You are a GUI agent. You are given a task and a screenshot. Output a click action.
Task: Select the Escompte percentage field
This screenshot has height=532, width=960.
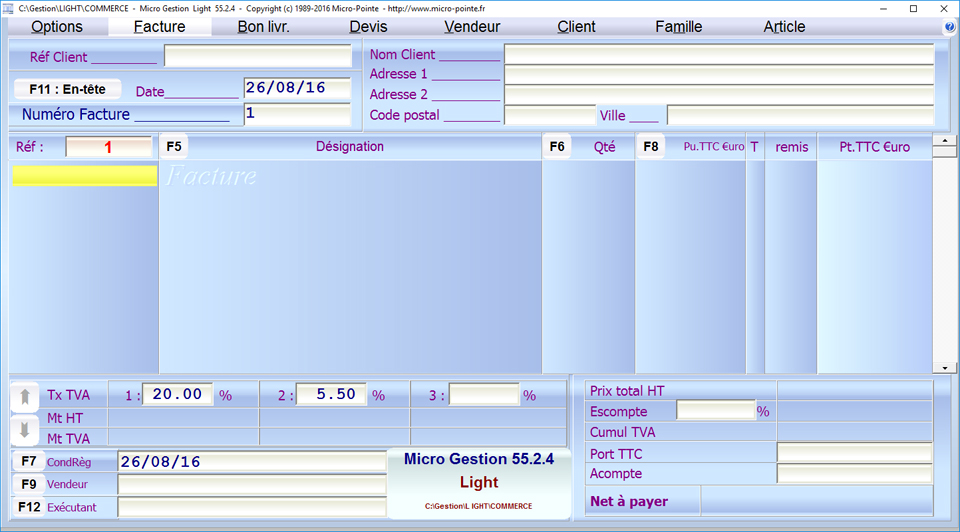(x=715, y=411)
